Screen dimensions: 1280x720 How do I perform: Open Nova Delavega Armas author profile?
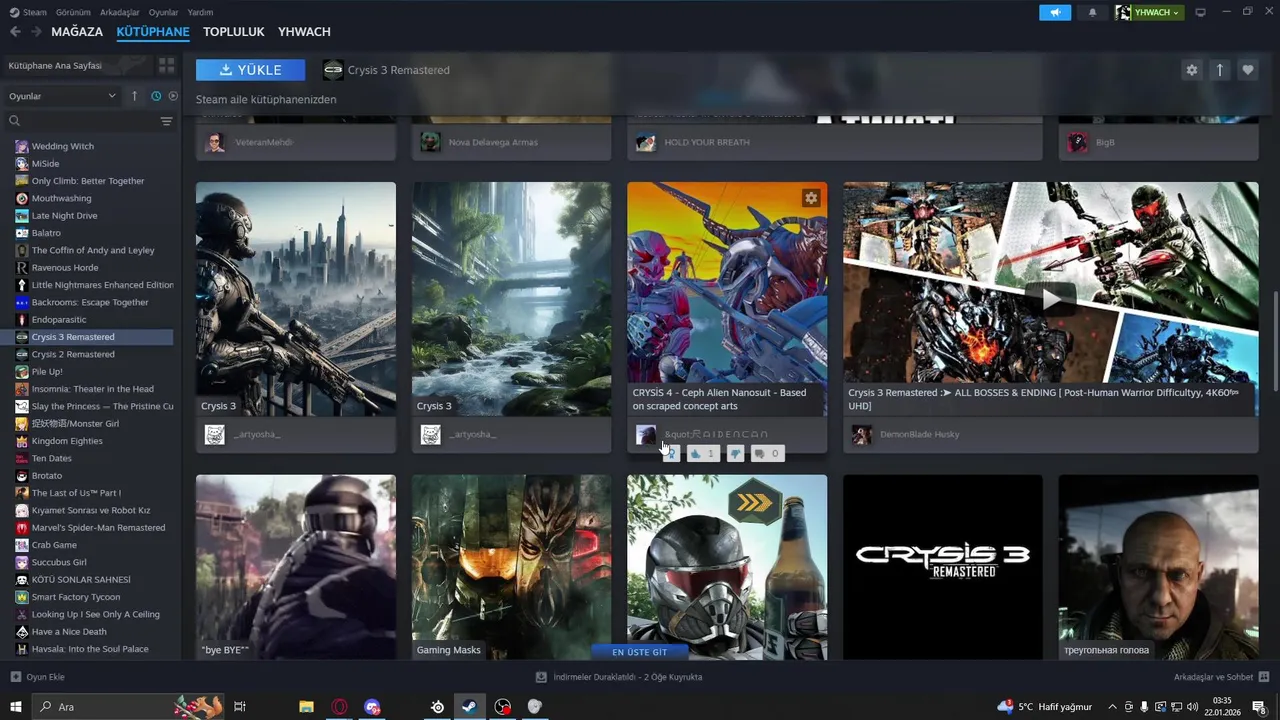pos(493,142)
